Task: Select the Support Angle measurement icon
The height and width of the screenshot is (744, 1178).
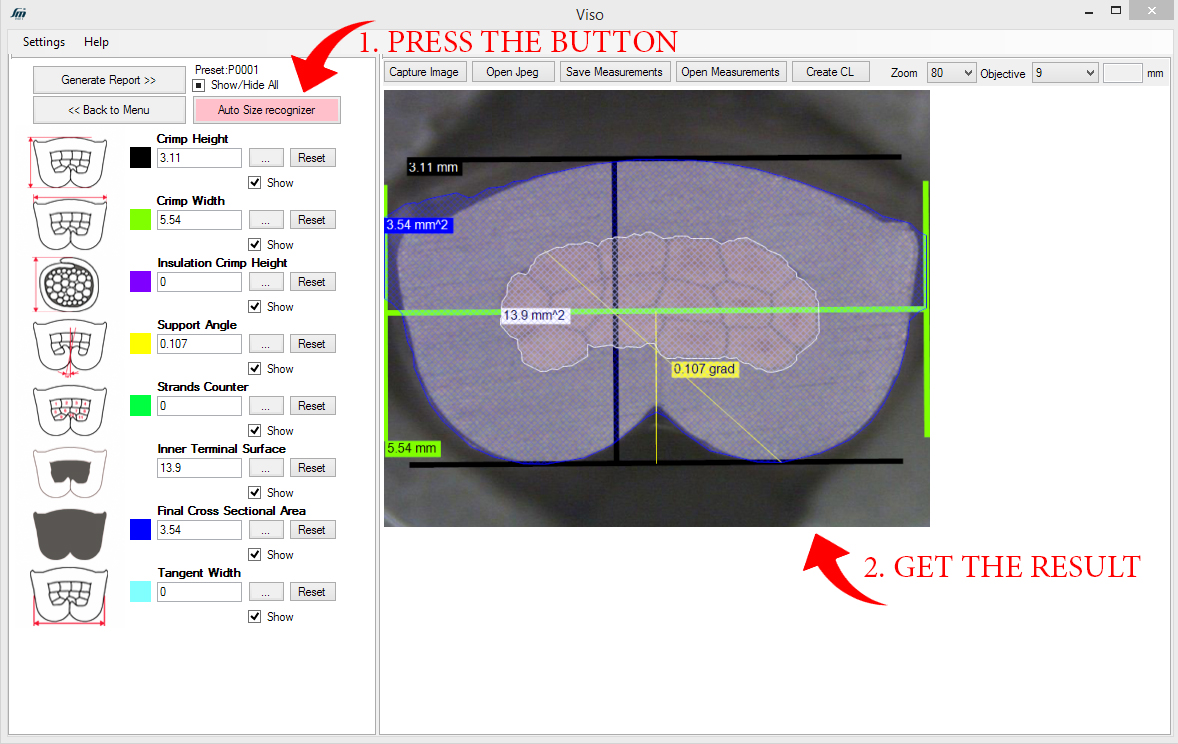Action: 68,346
